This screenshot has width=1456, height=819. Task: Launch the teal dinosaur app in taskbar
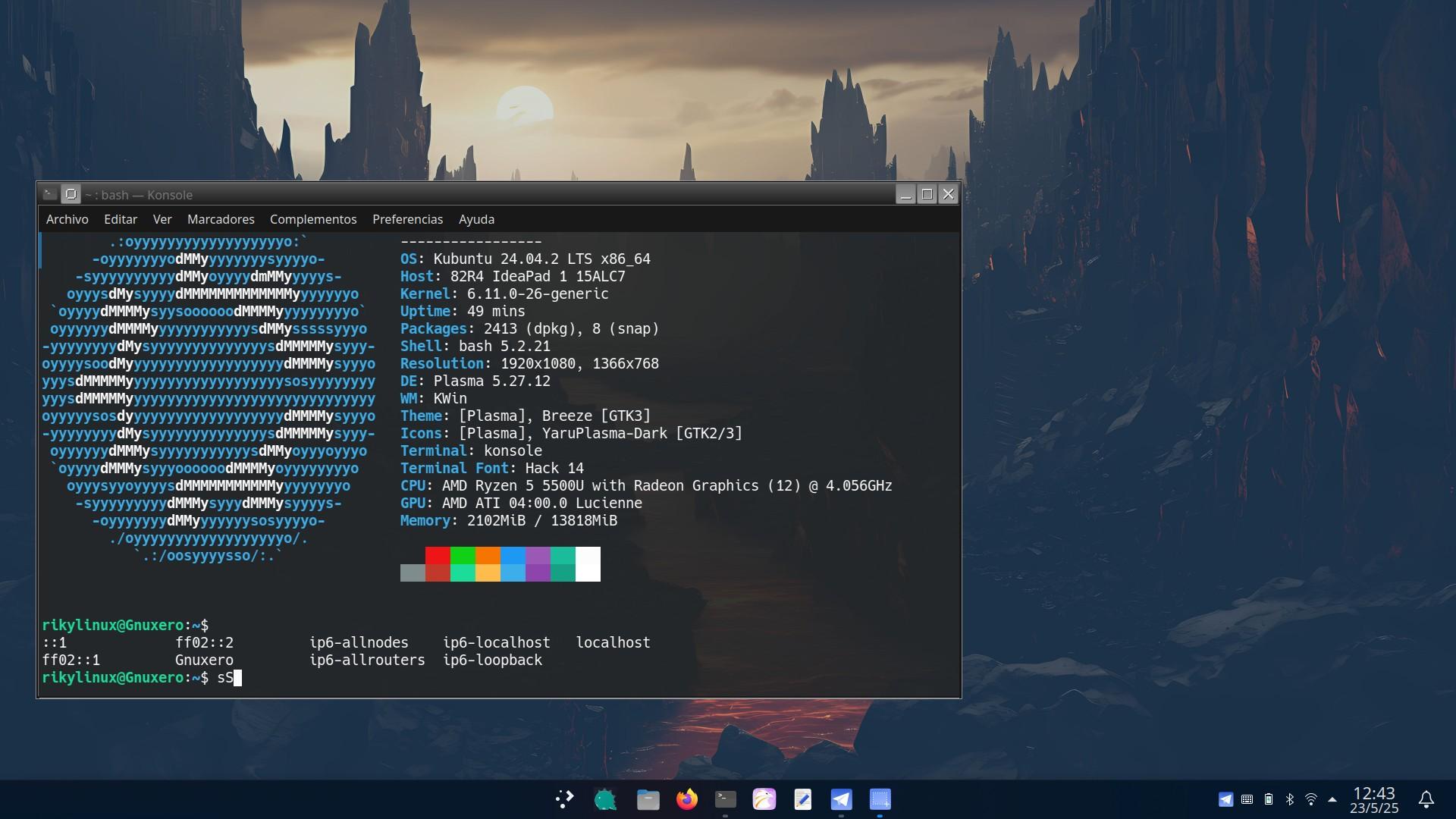[x=605, y=799]
